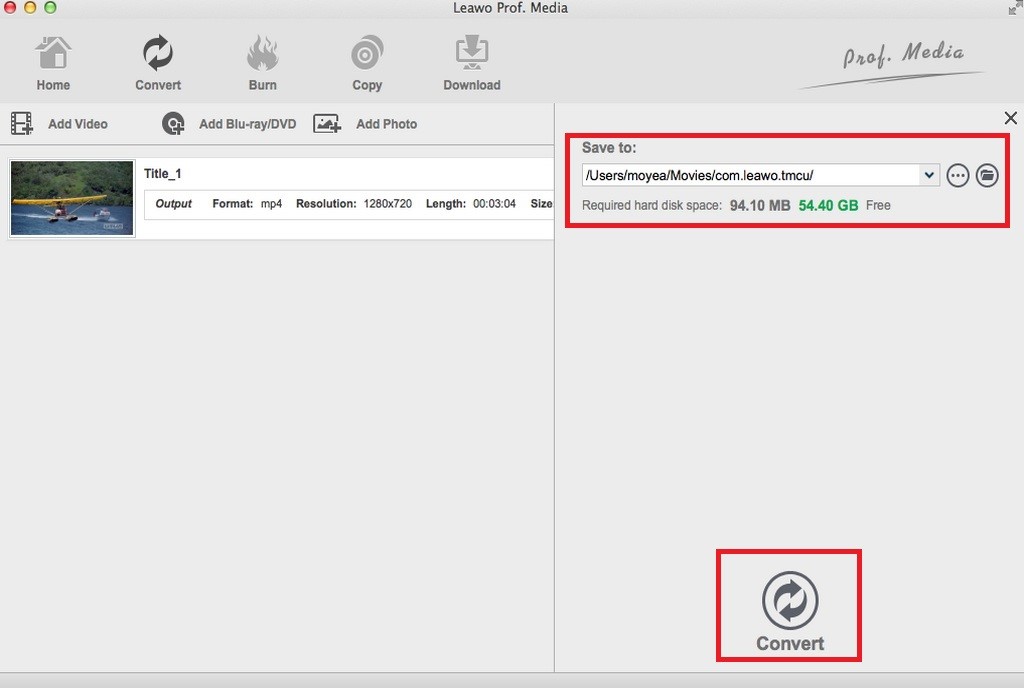Viewport: 1024px width, 688px height.
Task: Click the circular Convert arrows icon
Action: pos(788,597)
